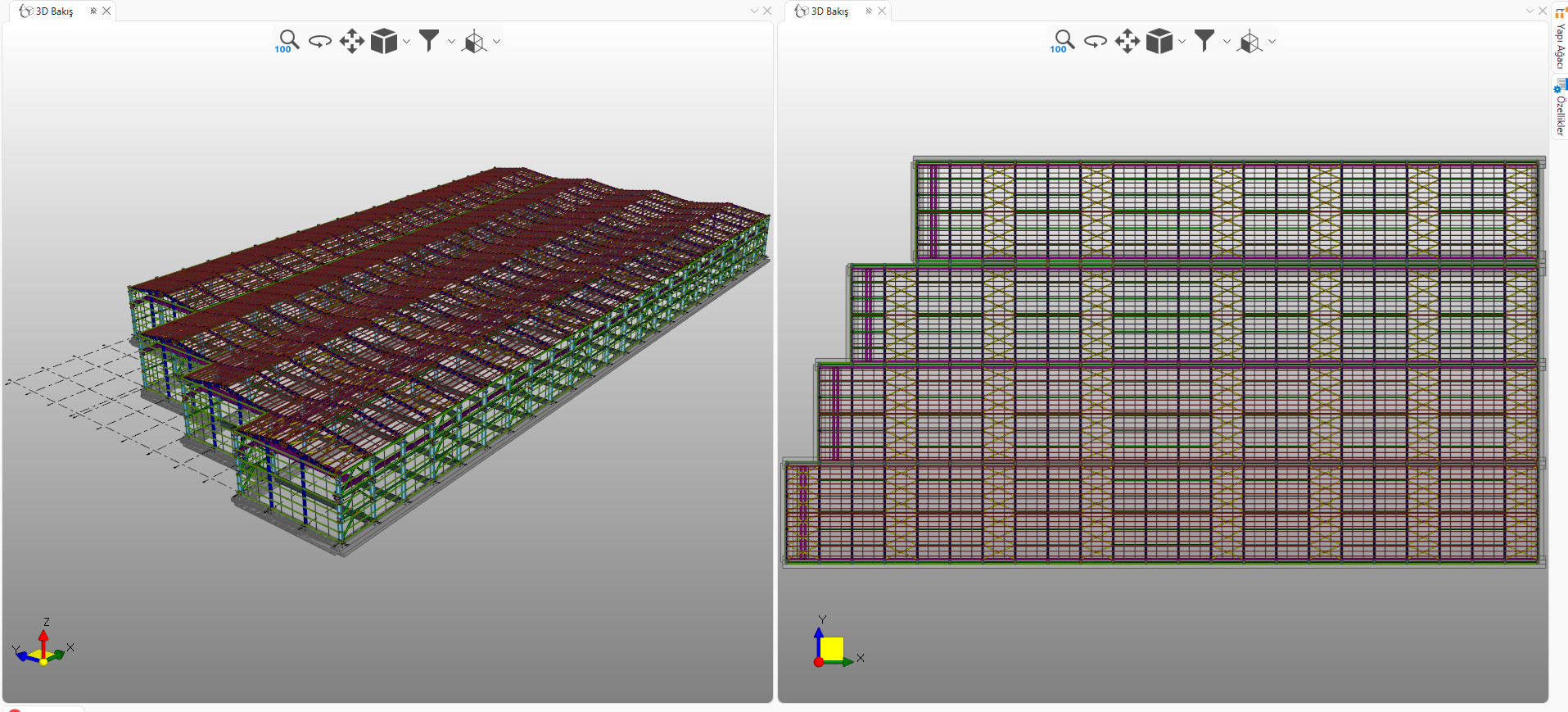Toggle pin on left 3D Bakış tab
This screenshot has height=712, width=1568.
93,11
